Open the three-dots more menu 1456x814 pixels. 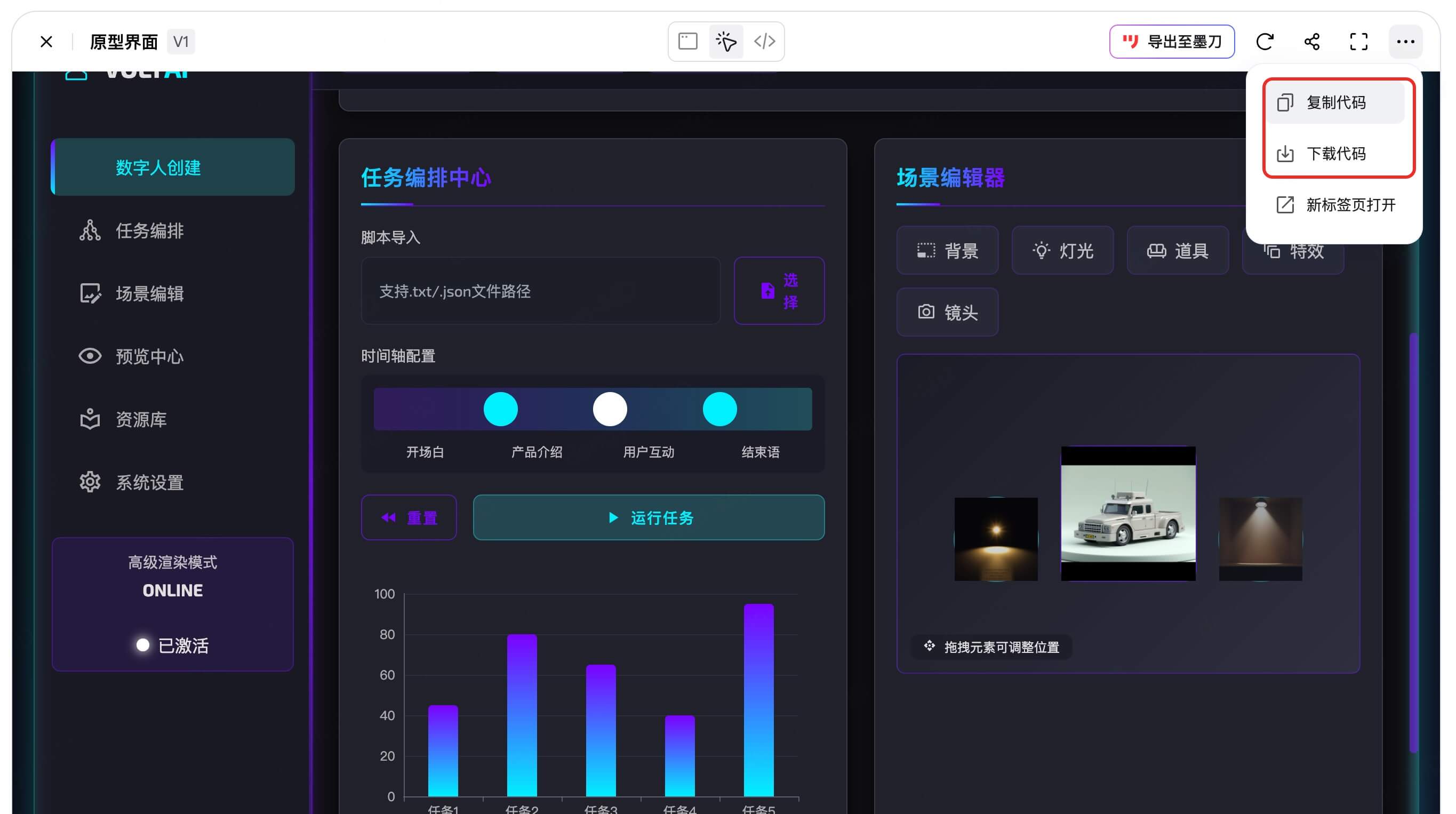coord(1405,41)
